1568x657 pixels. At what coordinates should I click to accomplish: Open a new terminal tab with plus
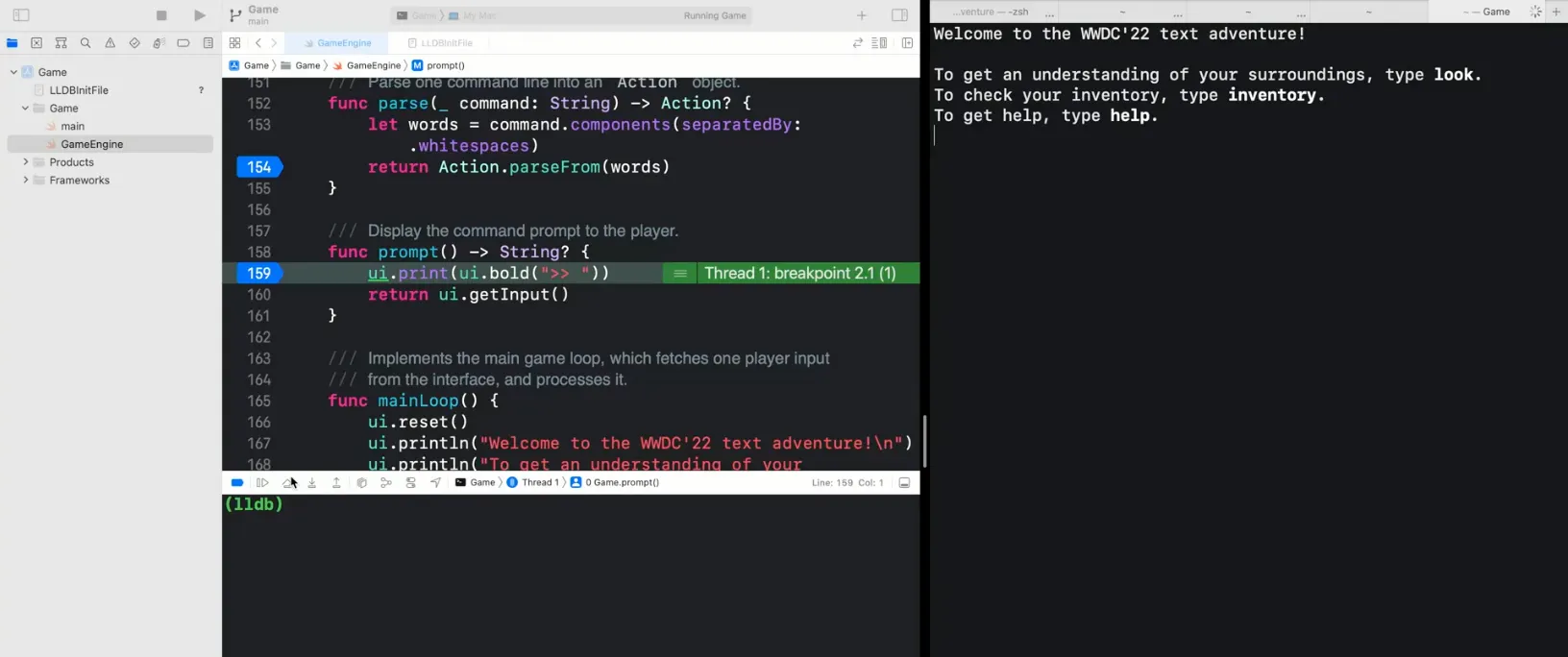click(1556, 12)
